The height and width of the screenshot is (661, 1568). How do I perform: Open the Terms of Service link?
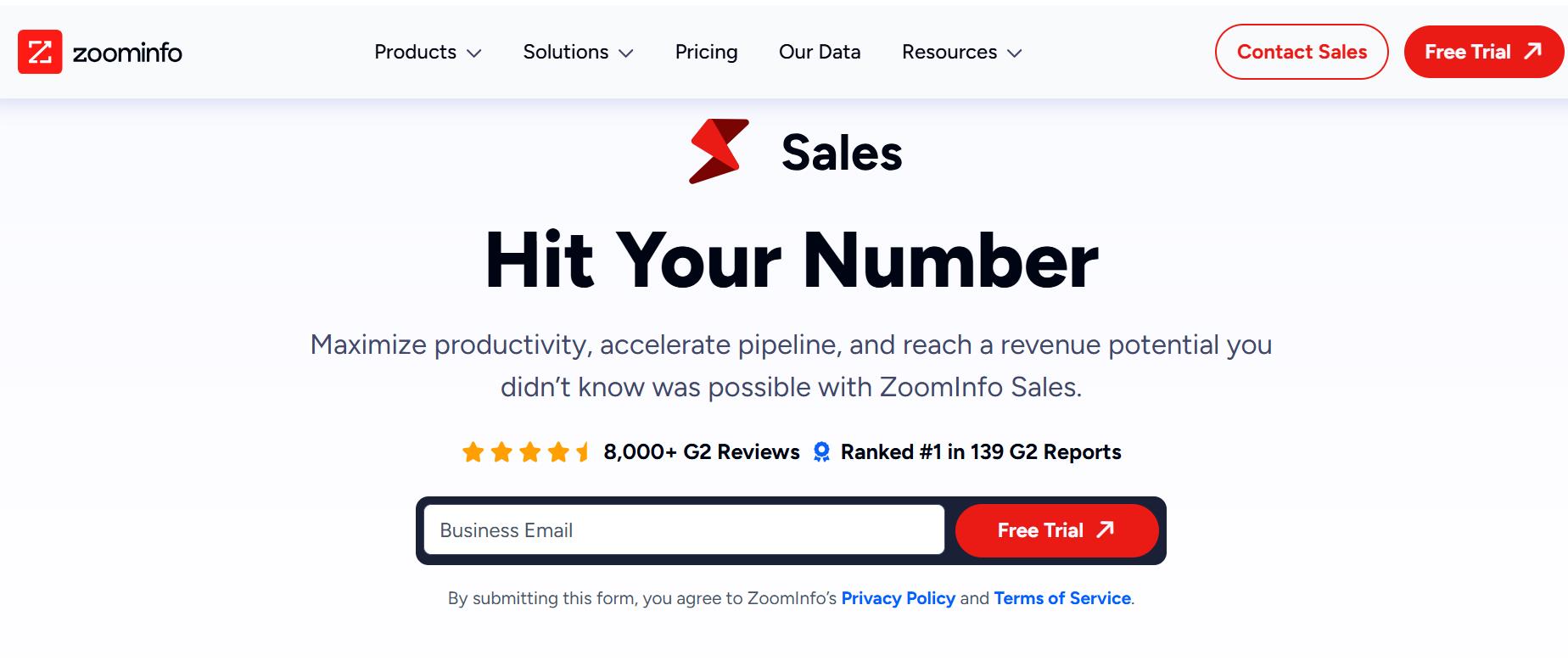click(x=1061, y=598)
